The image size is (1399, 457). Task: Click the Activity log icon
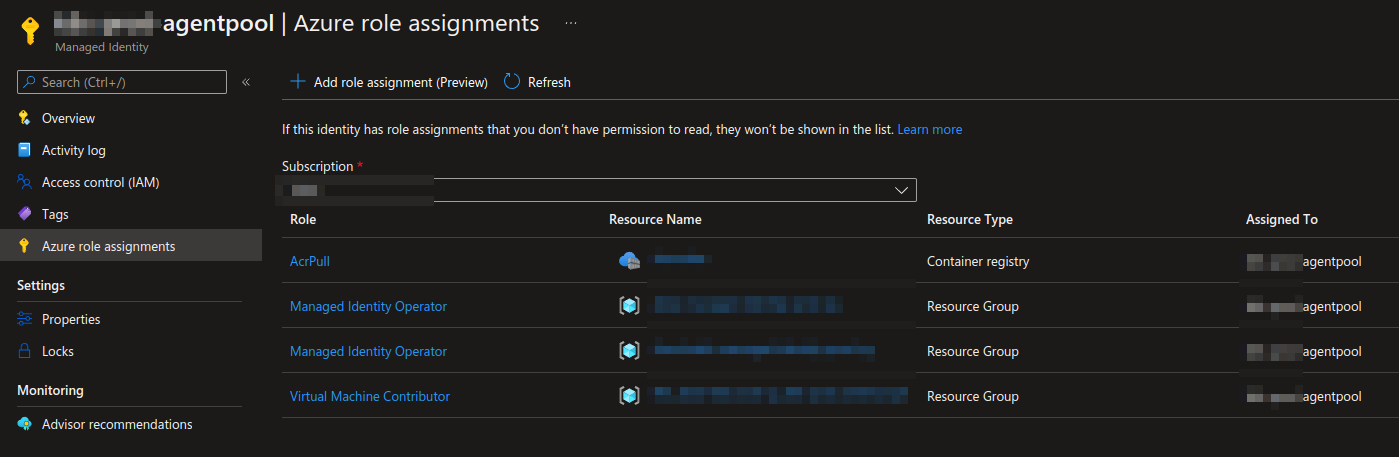[x=24, y=150]
